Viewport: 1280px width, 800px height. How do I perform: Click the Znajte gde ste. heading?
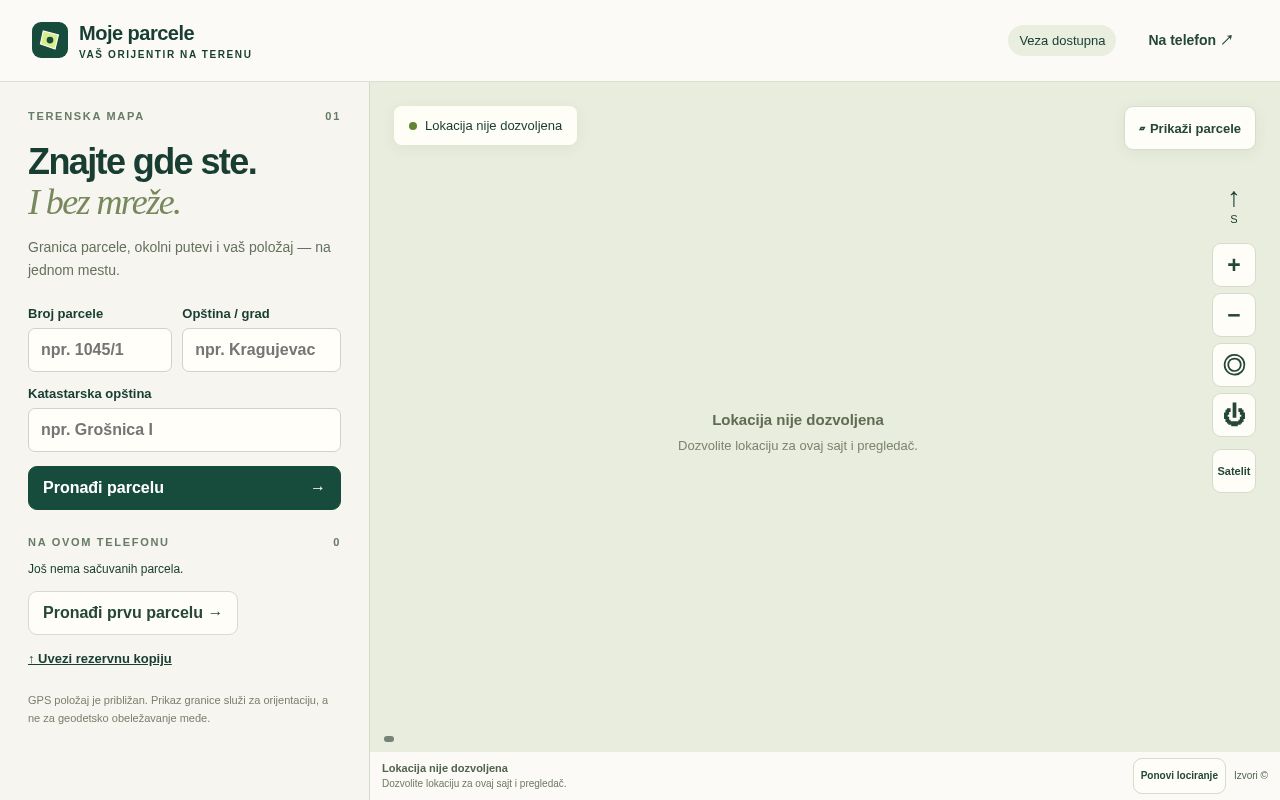[142, 162]
